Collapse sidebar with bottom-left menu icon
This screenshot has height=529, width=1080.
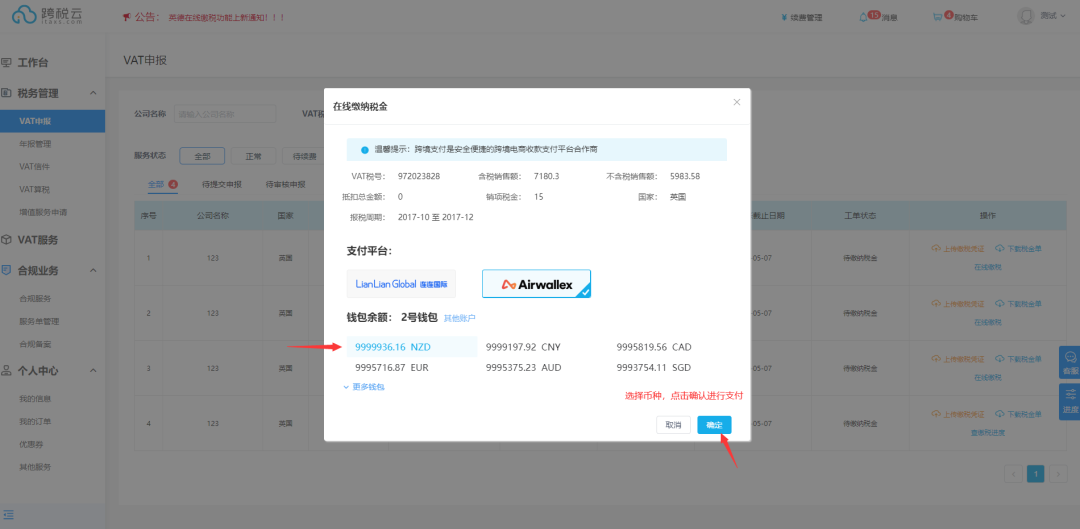tap(8, 515)
